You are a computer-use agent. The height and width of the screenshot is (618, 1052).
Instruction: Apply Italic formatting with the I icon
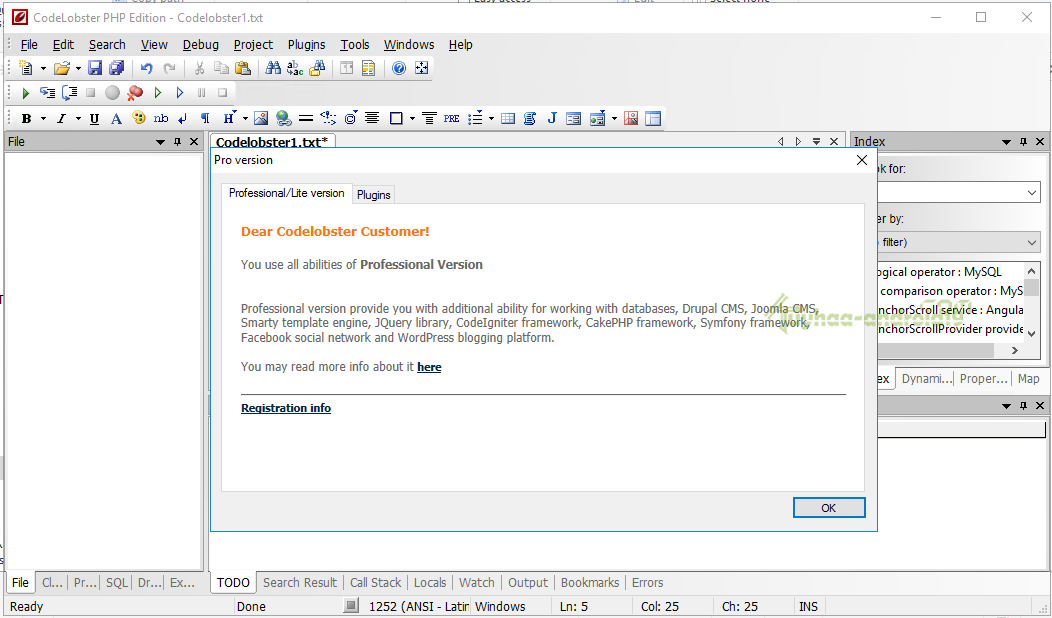click(x=61, y=119)
